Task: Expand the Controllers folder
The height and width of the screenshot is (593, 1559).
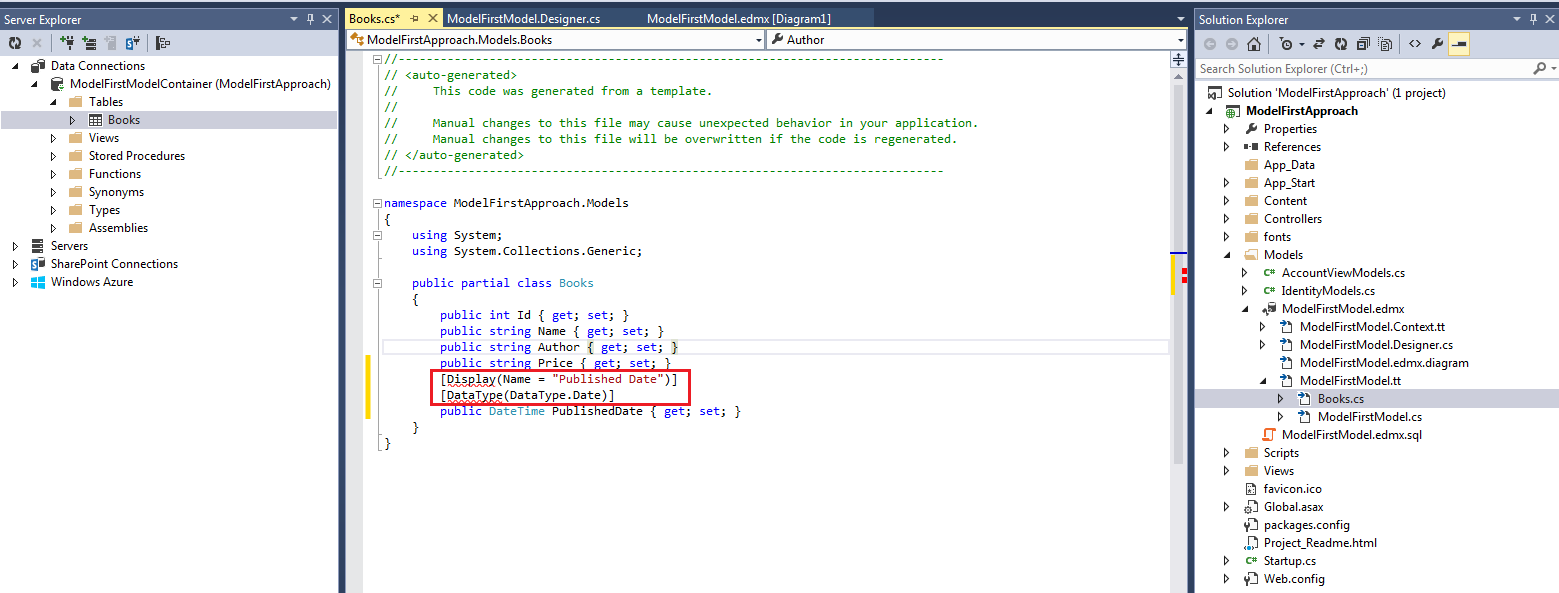Action: coord(1227,219)
